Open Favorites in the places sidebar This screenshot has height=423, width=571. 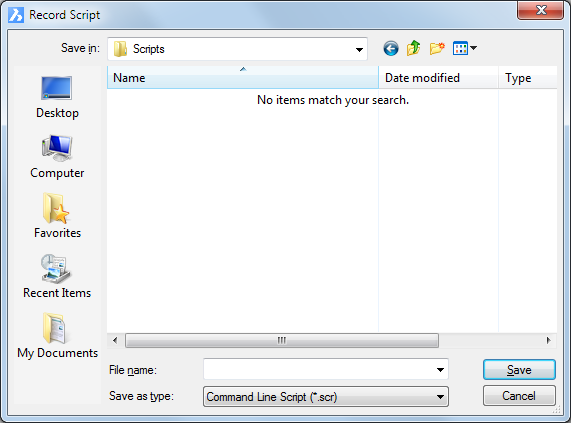pyautogui.click(x=57, y=216)
